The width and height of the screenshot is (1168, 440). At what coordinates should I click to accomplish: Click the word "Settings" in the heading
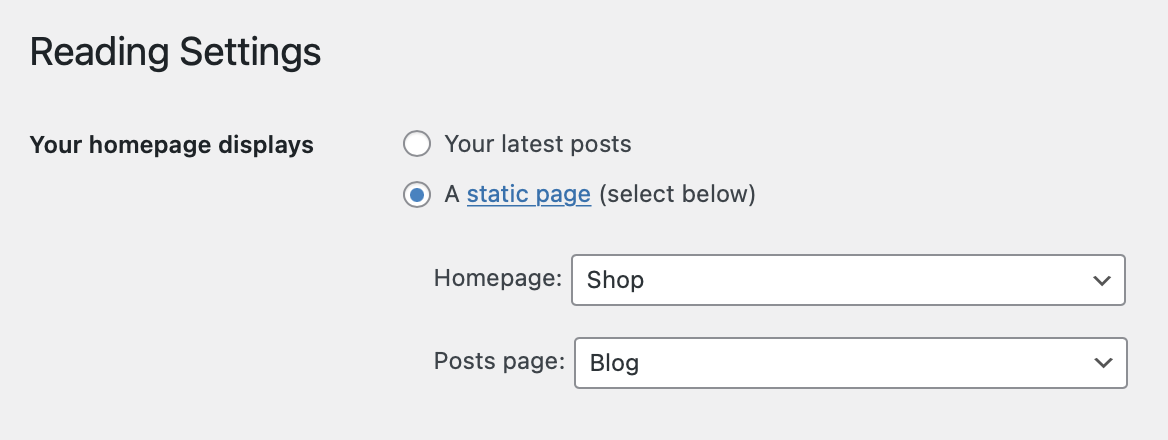pyautogui.click(x=250, y=52)
